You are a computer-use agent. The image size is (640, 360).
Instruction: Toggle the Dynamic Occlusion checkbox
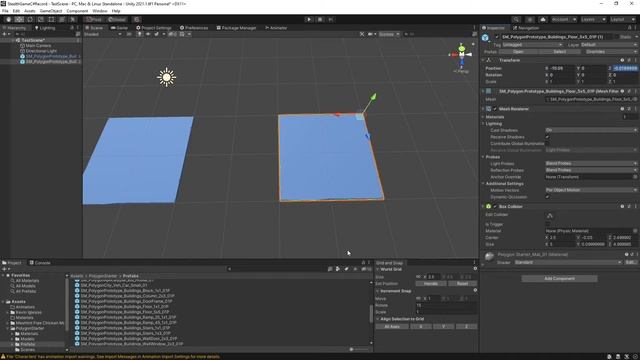(547, 197)
